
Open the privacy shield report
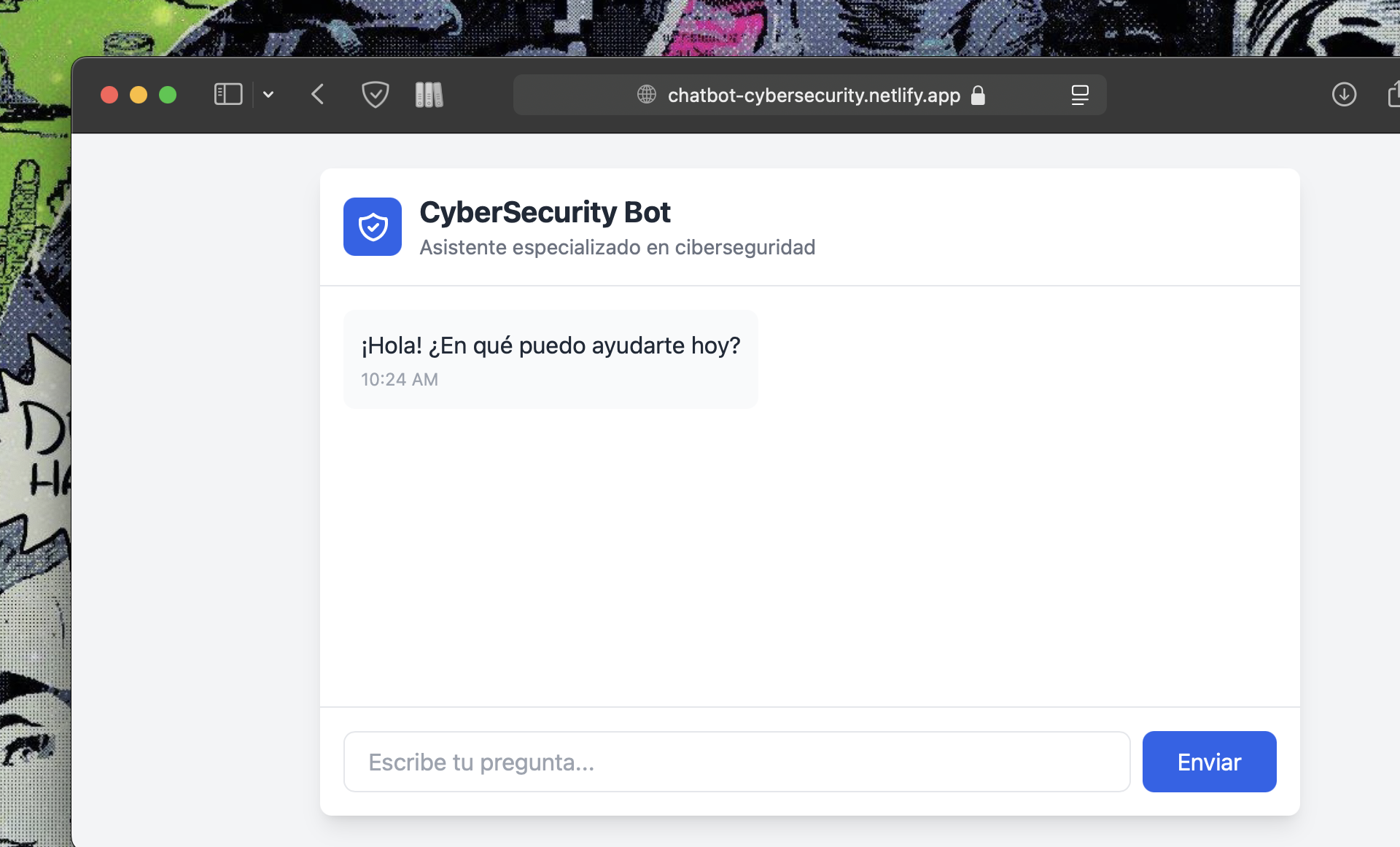click(375, 95)
